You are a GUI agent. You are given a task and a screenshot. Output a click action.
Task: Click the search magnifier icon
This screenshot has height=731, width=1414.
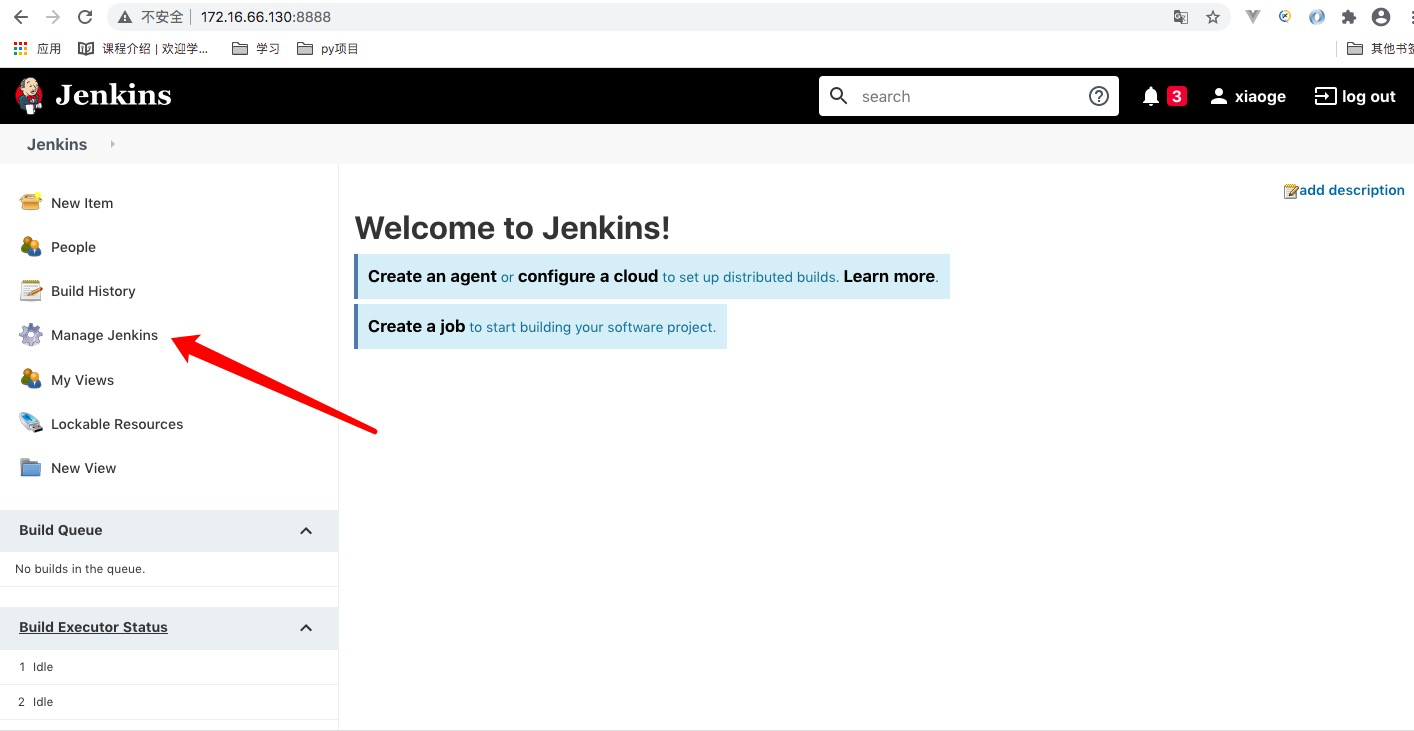840,96
